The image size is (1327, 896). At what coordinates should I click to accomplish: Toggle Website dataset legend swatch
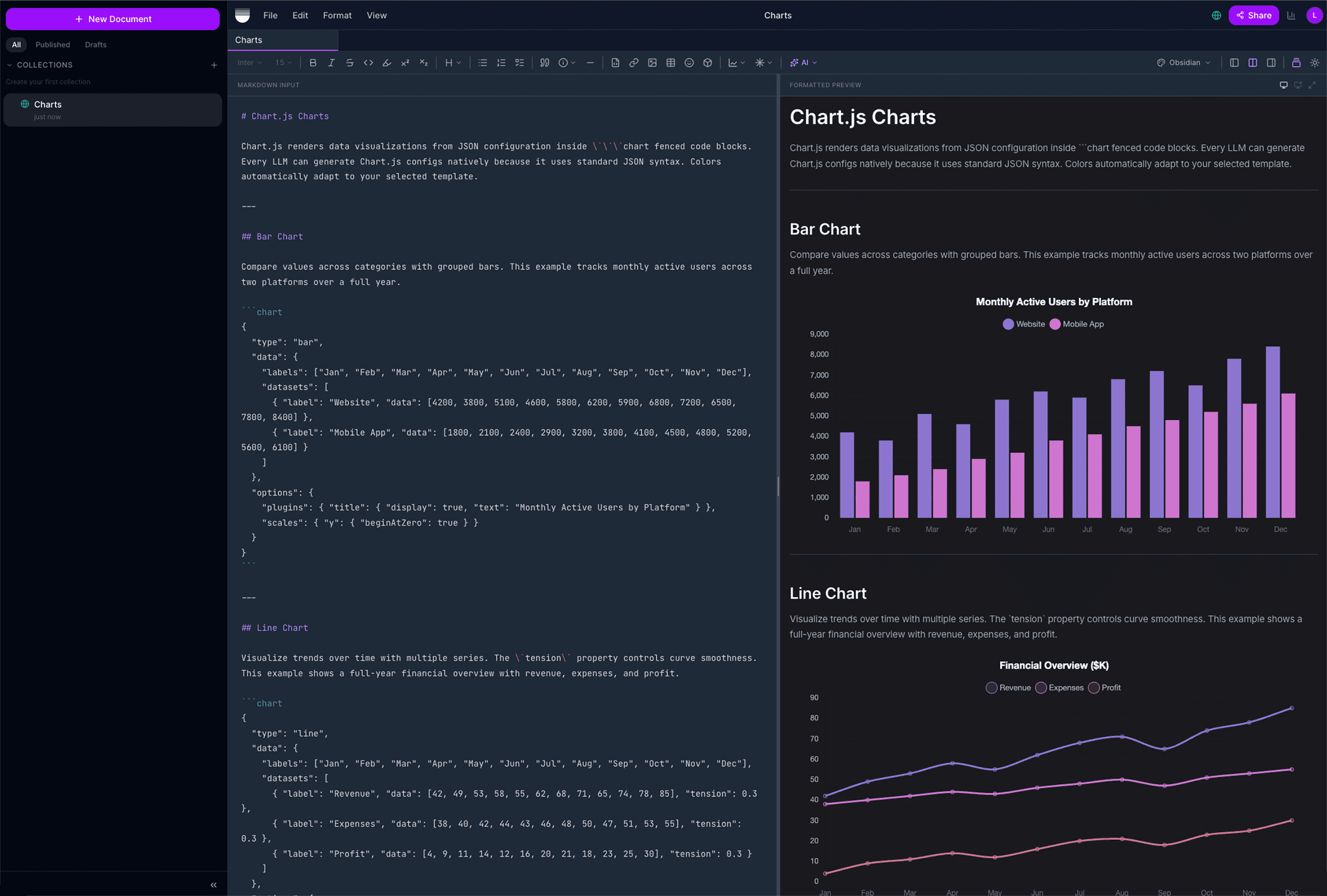(x=1008, y=324)
